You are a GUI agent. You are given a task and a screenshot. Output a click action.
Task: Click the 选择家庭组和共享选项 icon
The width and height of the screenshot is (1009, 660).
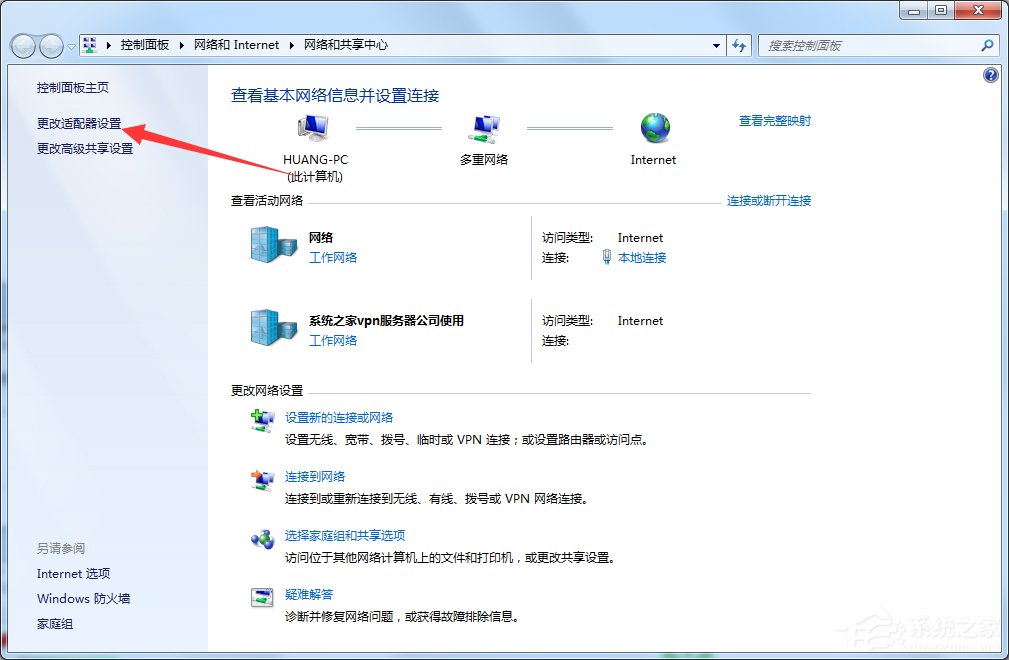(x=263, y=539)
